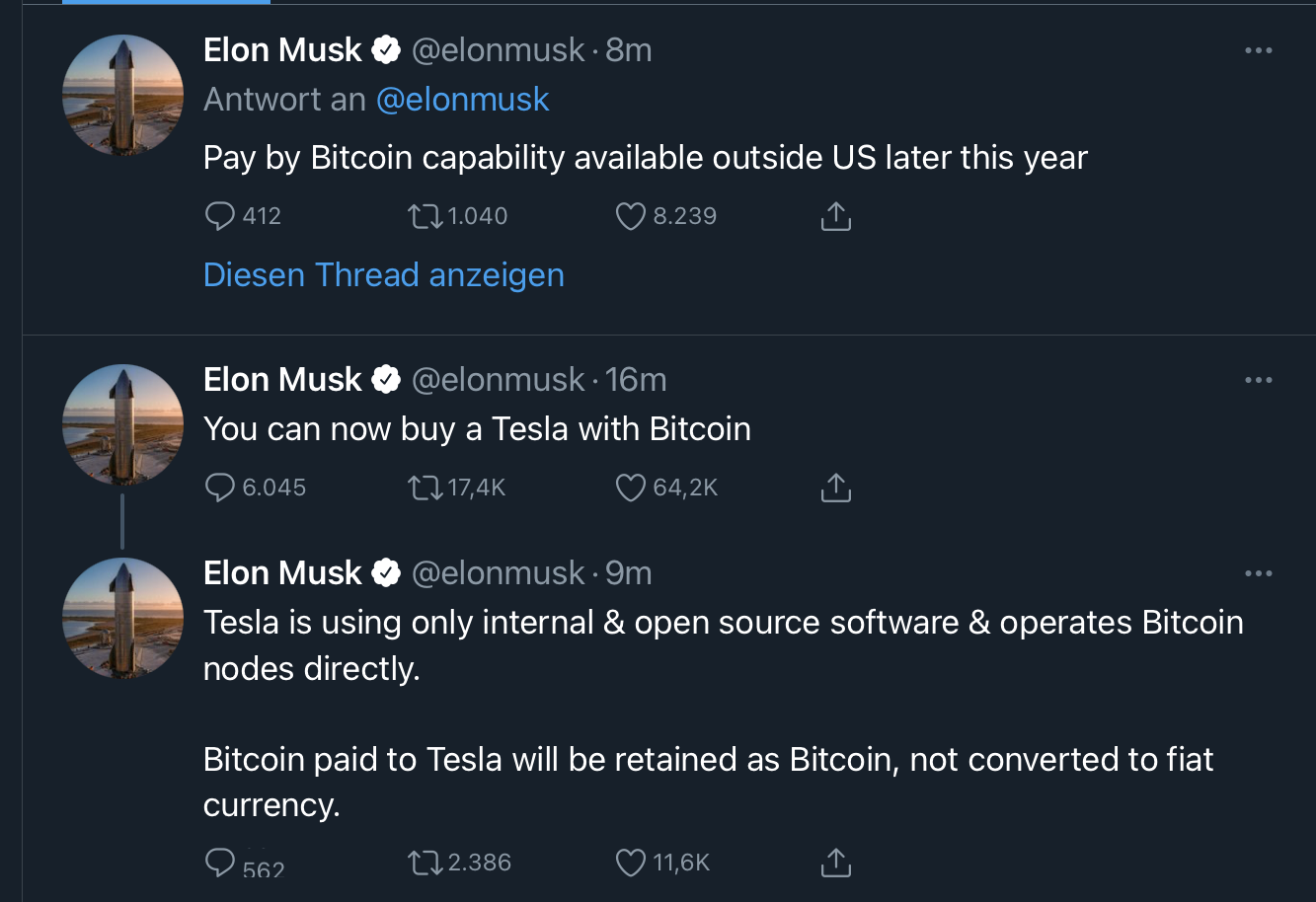
Task: Open more options for the 16m tweet
Action: [x=1258, y=380]
